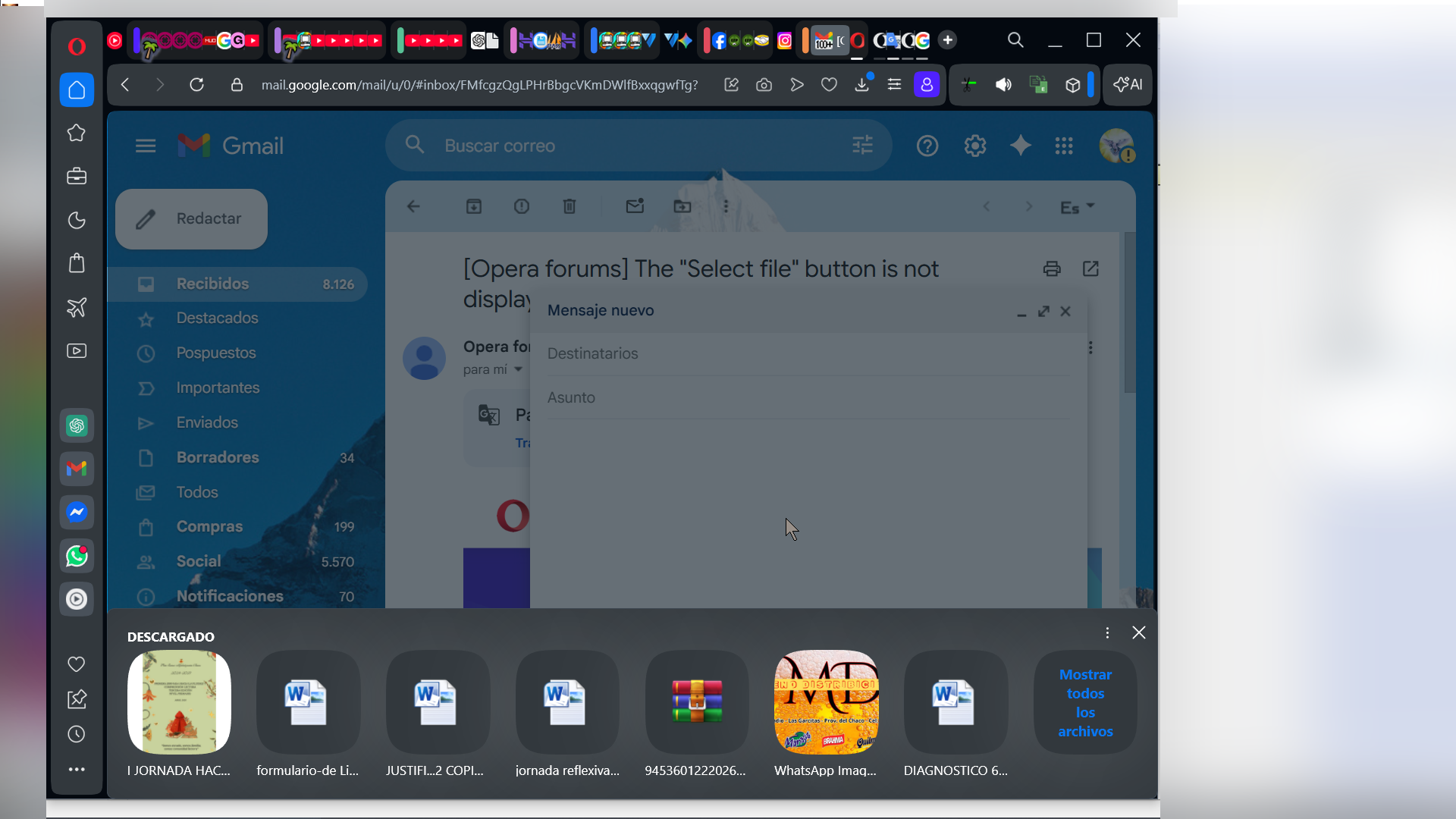Open Messenger in Opera sidebar
Image resolution: width=1456 pixels, height=819 pixels.
(77, 513)
